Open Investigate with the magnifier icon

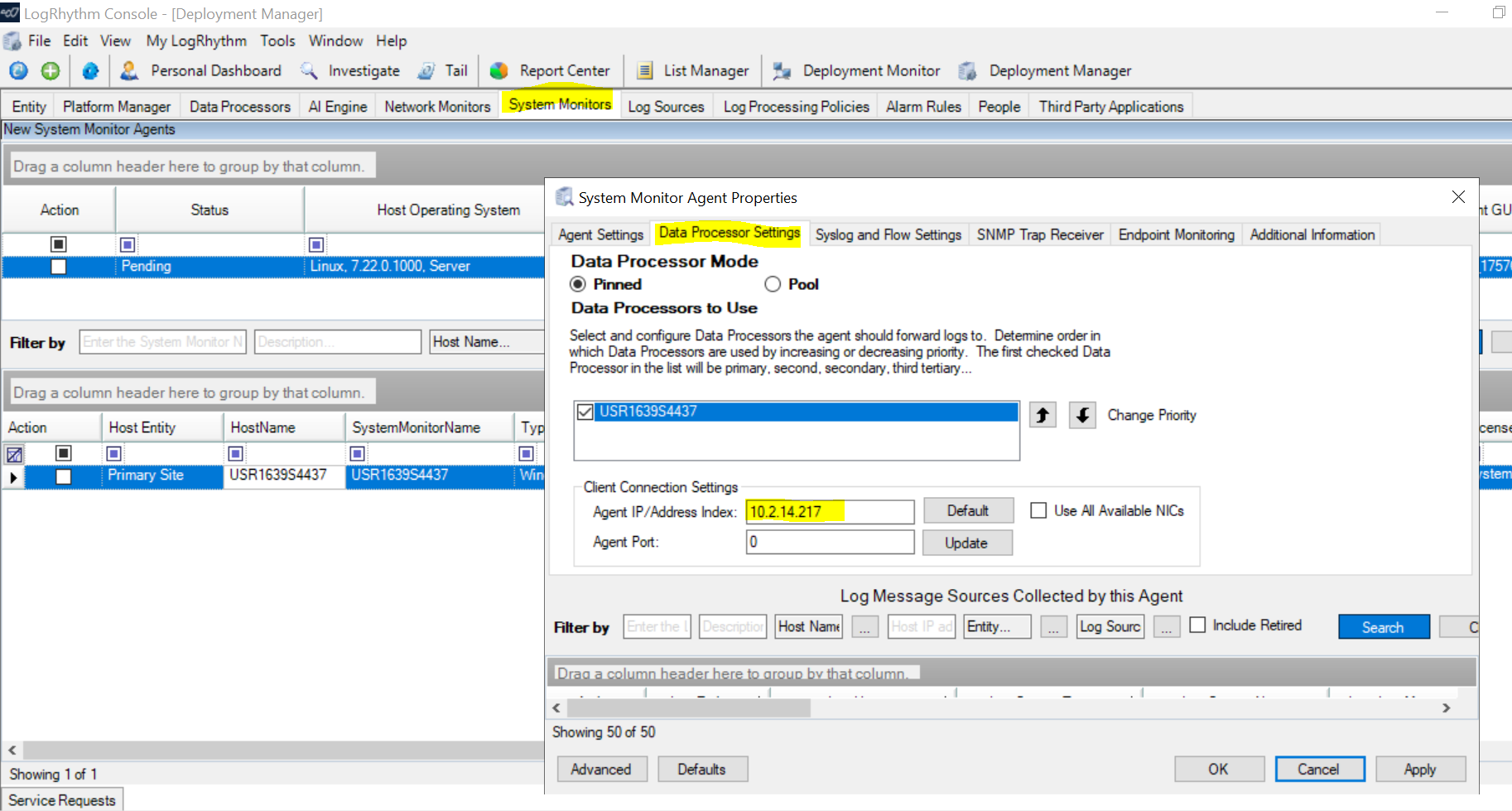click(x=309, y=71)
